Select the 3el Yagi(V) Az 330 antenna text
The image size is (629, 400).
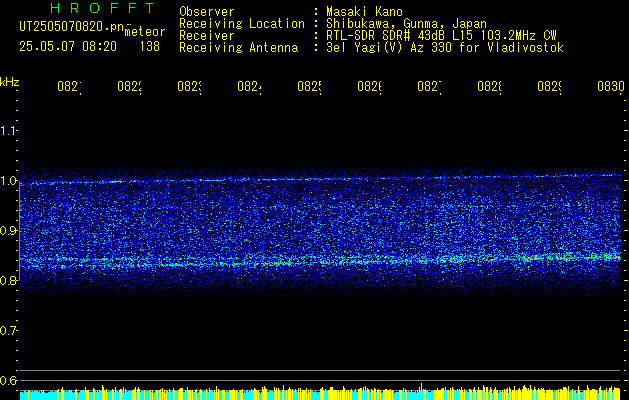(445, 48)
